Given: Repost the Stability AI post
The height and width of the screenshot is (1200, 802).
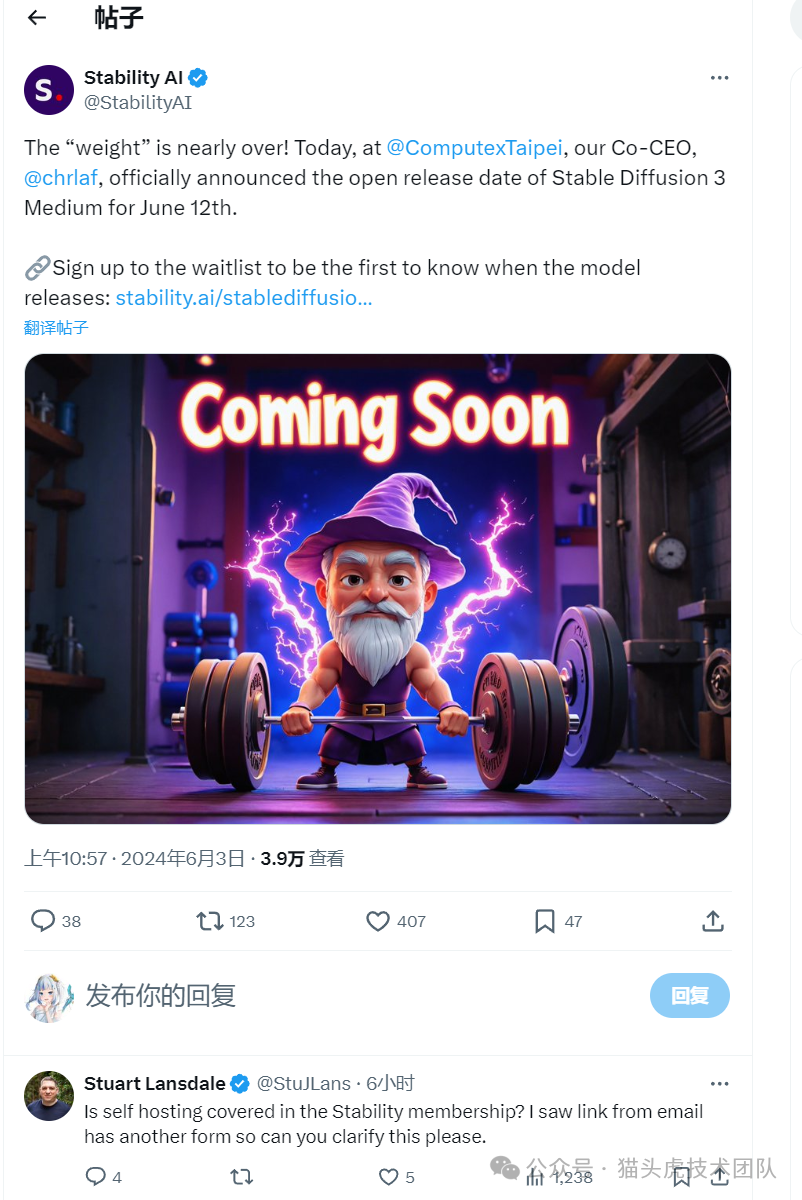Looking at the screenshot, I should click(210, 921).
